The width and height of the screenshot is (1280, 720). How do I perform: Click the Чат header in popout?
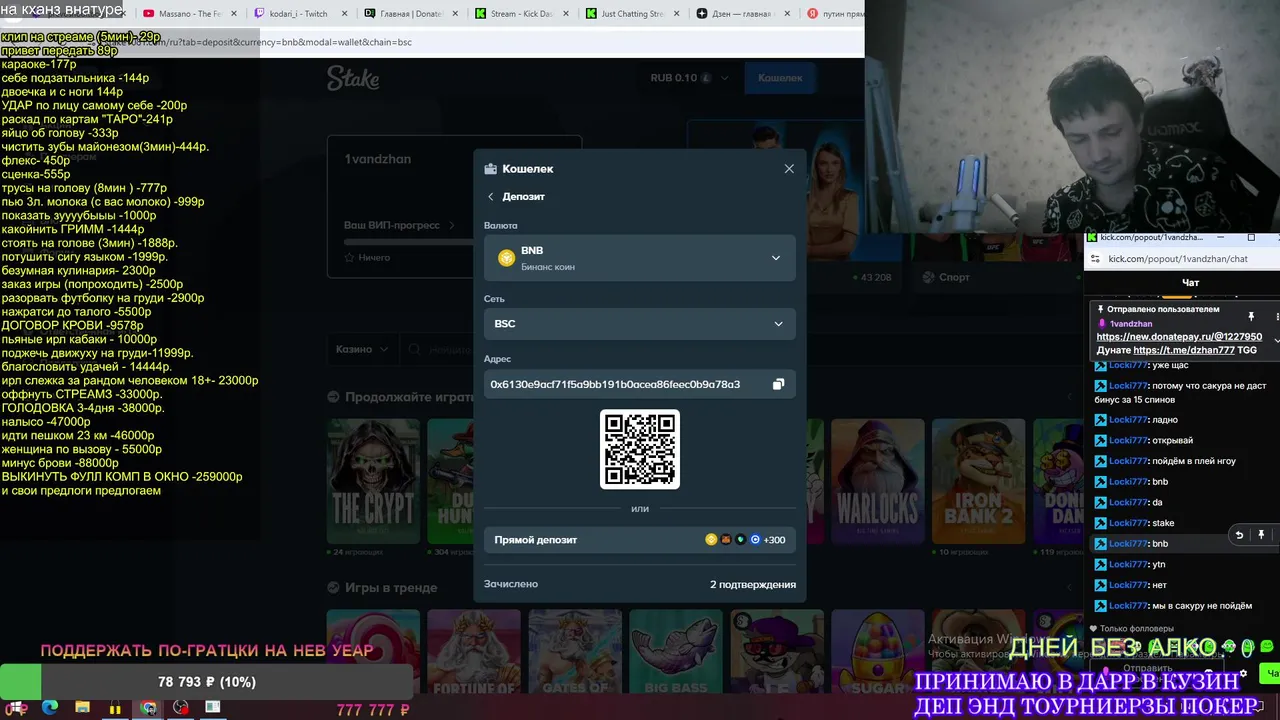[x=1191, y=283]
